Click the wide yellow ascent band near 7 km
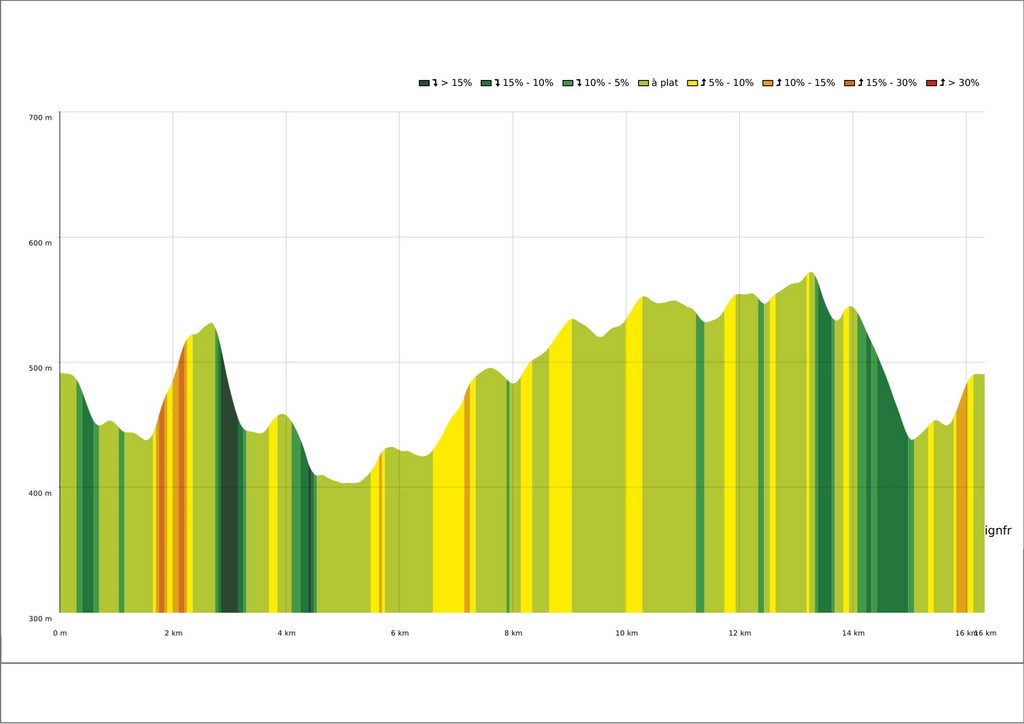The image size is (1024, 724). (x=448, y=530)
